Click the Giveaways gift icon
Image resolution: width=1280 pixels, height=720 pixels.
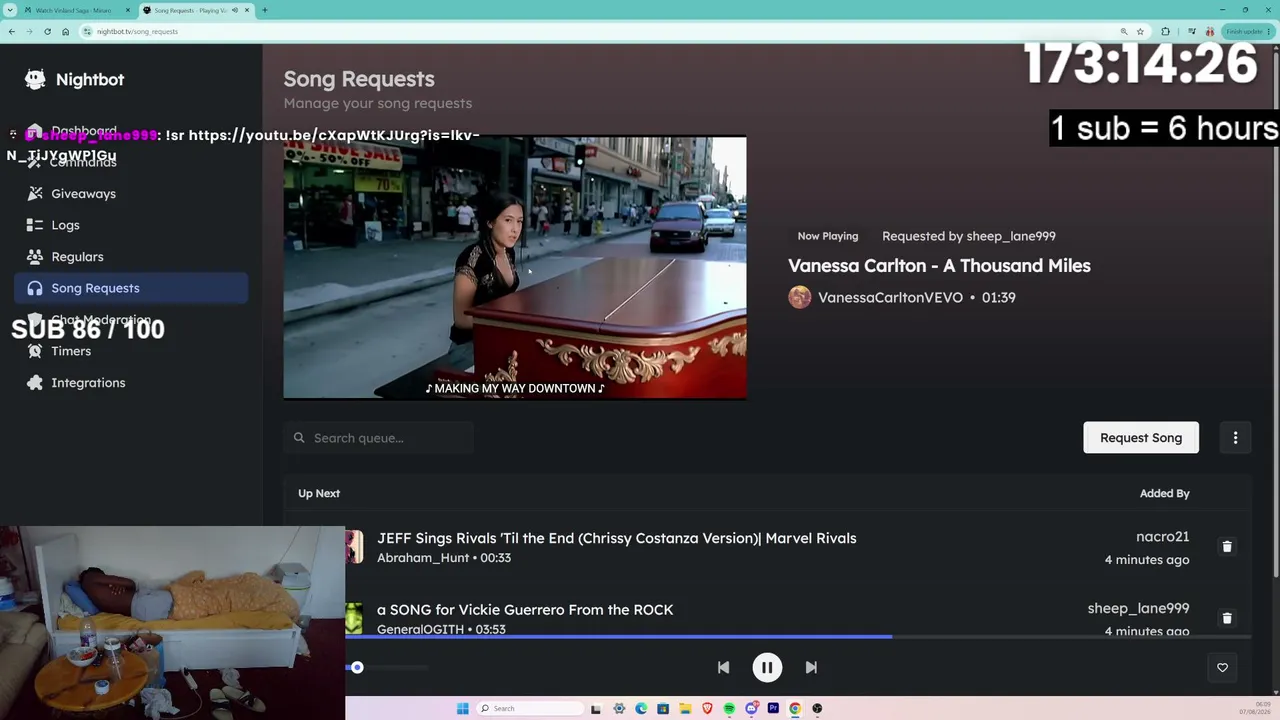click(x=35, y=194)
